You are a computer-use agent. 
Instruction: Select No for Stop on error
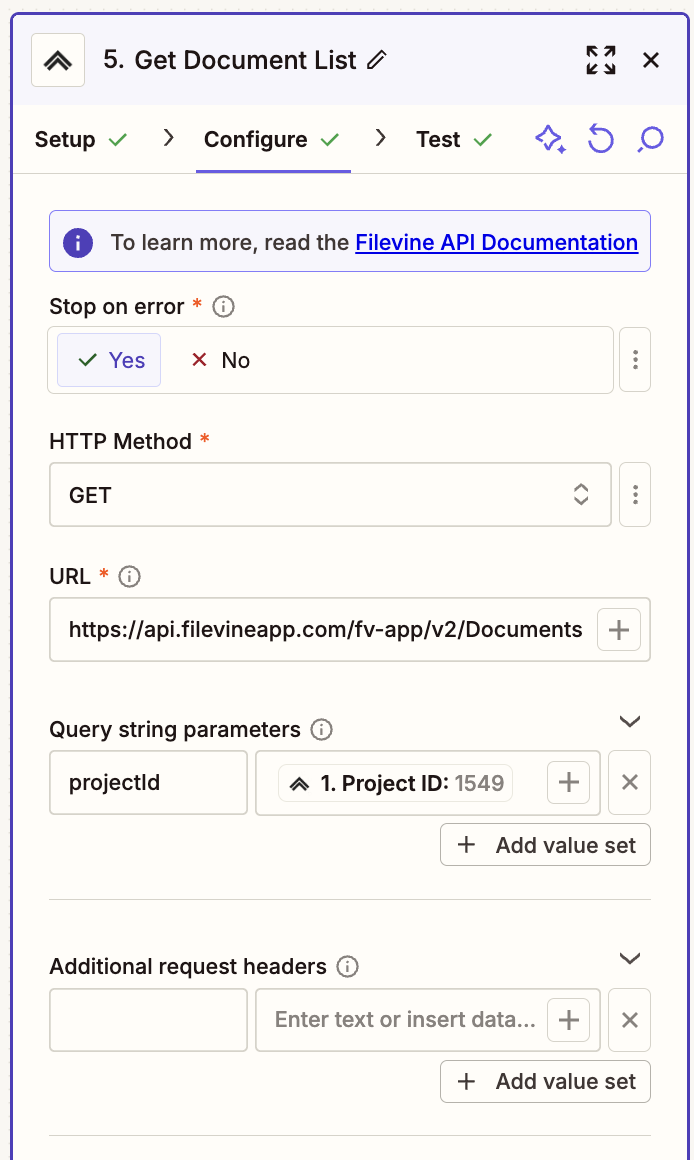coord(219,361)
